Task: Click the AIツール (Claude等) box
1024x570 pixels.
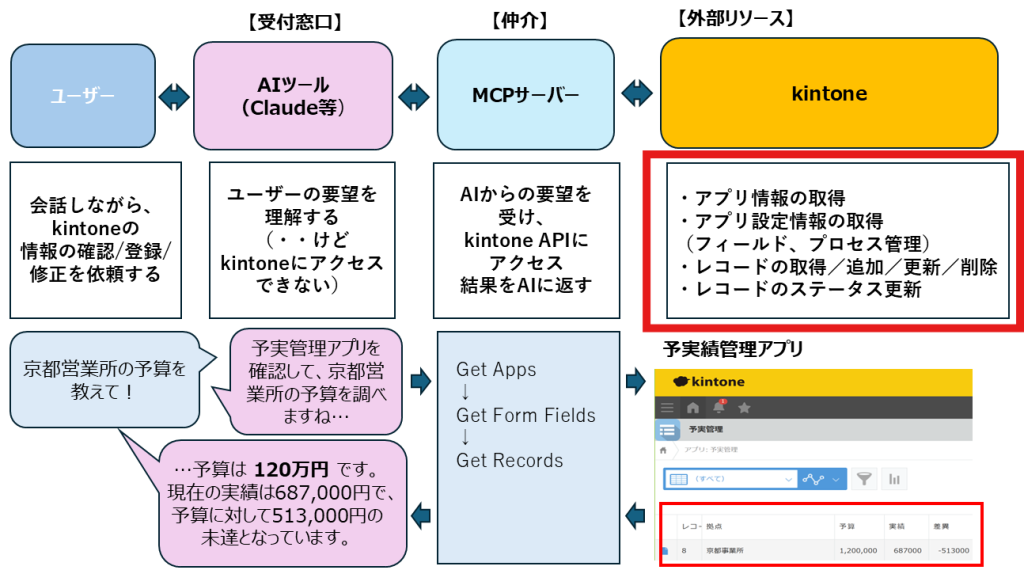Action: [293, 96]
